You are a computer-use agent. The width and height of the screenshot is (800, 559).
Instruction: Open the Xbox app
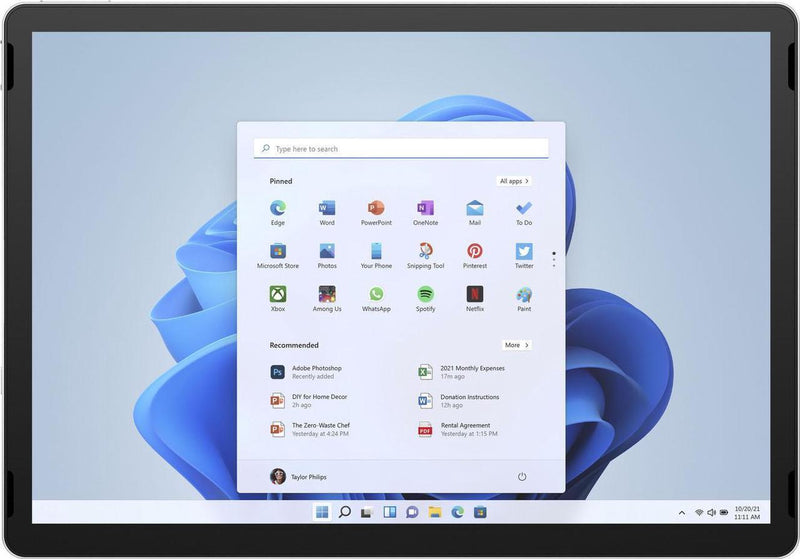278,299
